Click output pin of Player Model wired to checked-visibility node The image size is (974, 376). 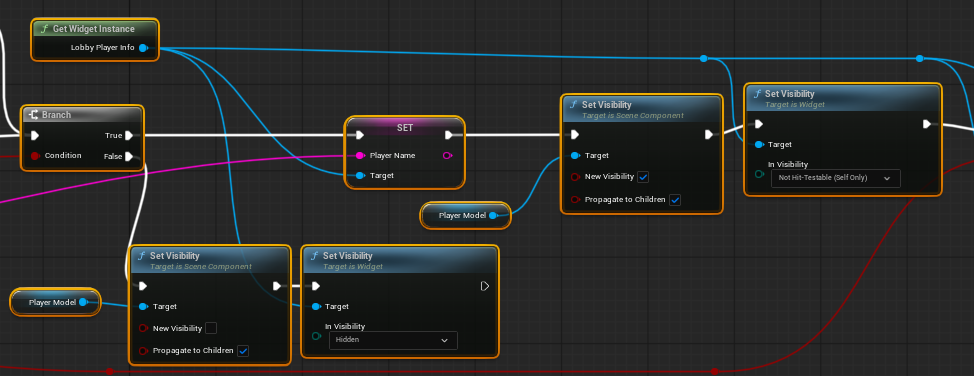(493, 216)
